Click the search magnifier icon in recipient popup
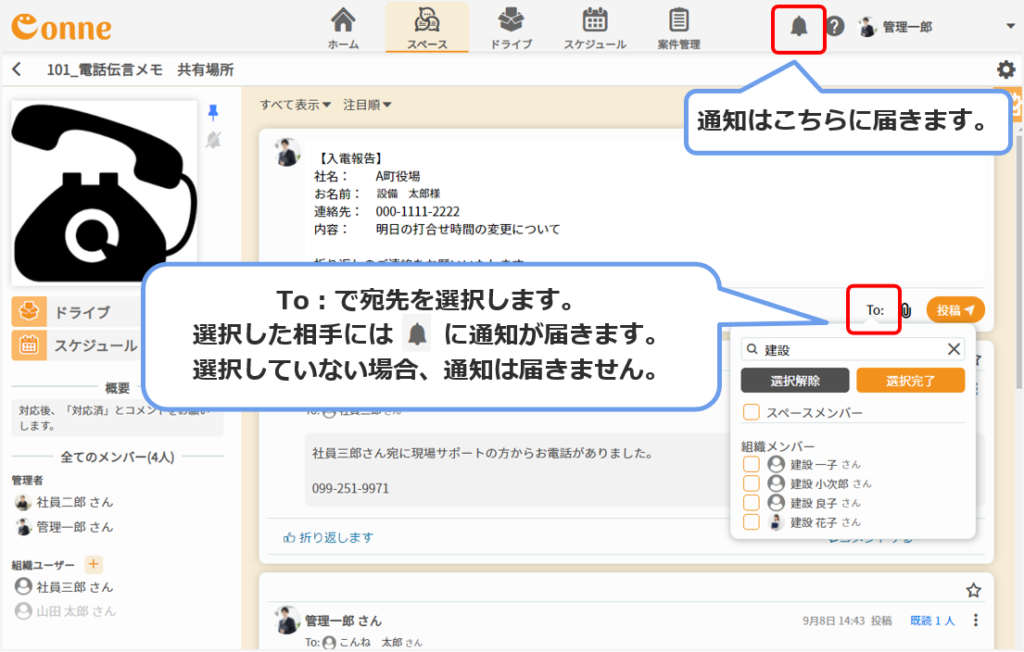Viewport: 1024px width, 652px height. coord(752,350)
